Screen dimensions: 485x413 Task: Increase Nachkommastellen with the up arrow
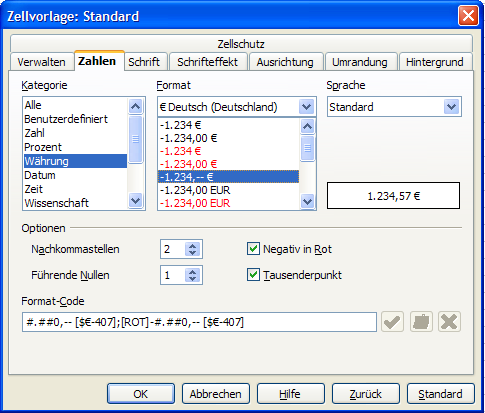click(x=192, y=246)
